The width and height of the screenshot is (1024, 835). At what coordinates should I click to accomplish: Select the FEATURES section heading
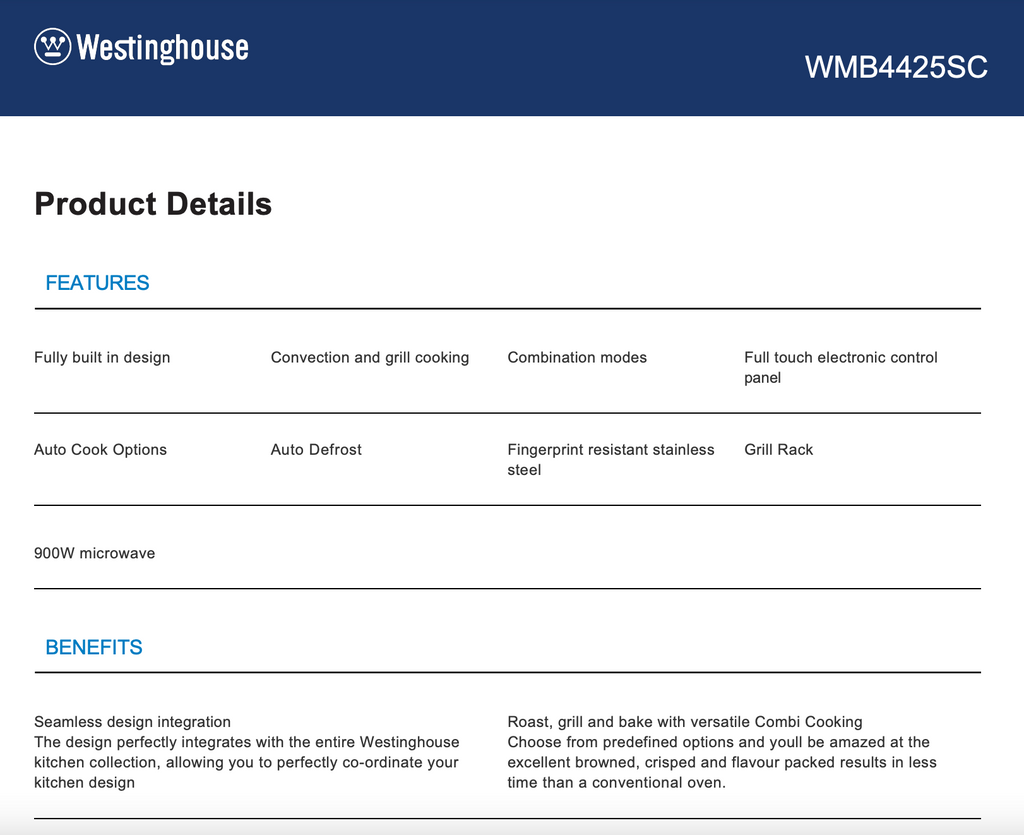pyautogui.click(x=97, y=283)
